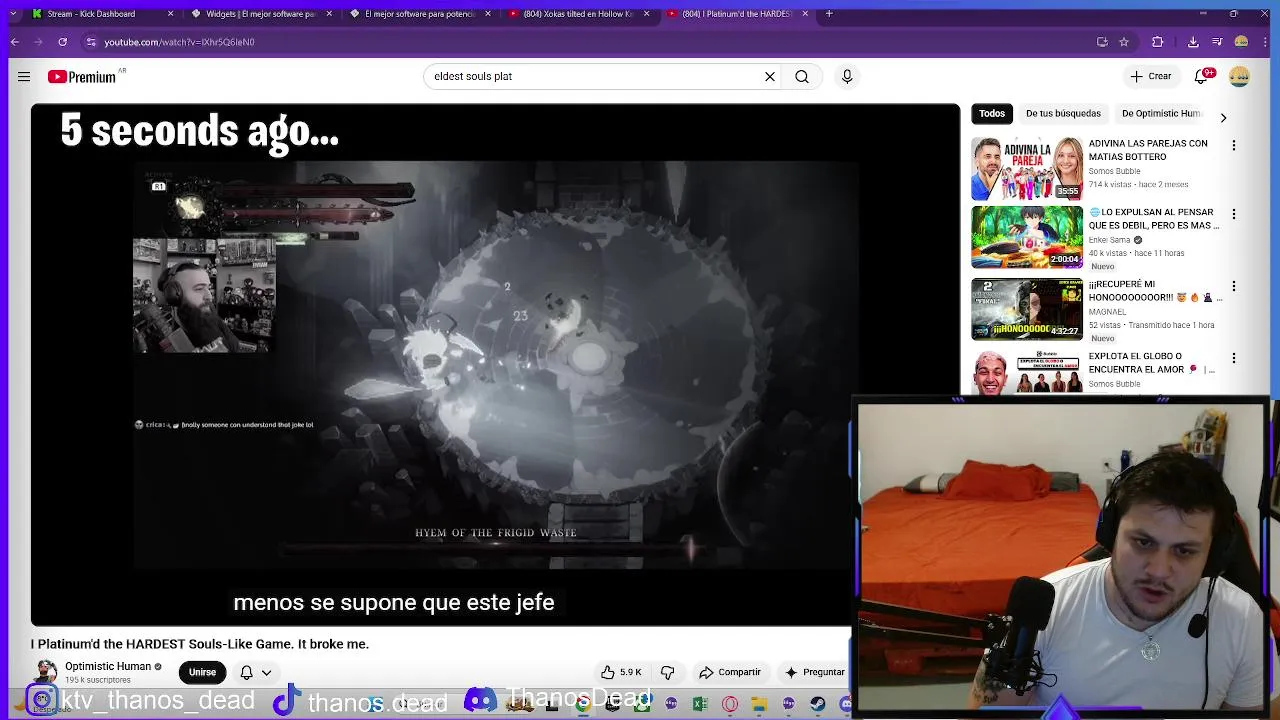Image resolution: width=1280 pixels, height=720 pixels.
Task: Open the browser downloads icon
Action: point(1193,42)
